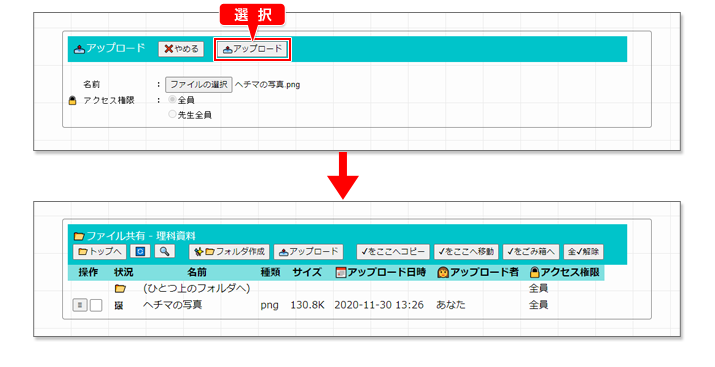Click the lock icon beside アクセス権限 label
715x367 pixels.
73,100
